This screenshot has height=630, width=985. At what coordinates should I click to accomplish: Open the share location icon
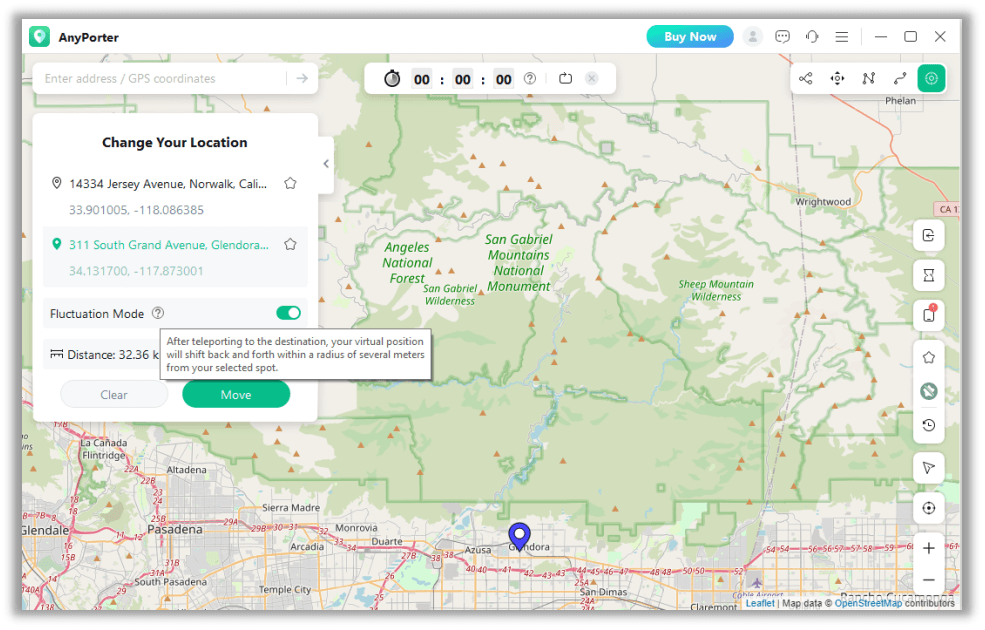point(805,79)
